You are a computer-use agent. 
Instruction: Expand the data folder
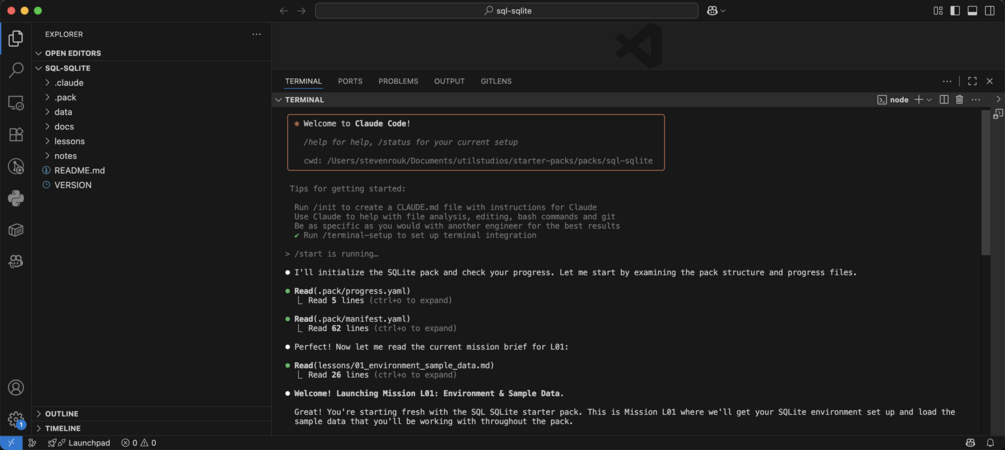(x=151, y=112)
